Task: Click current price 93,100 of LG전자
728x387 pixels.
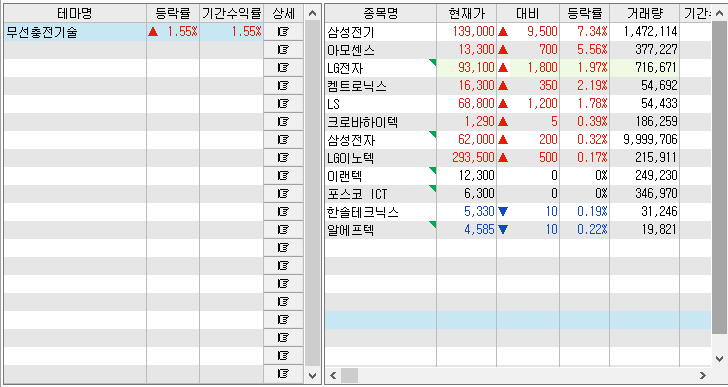Action: point(476,68)
